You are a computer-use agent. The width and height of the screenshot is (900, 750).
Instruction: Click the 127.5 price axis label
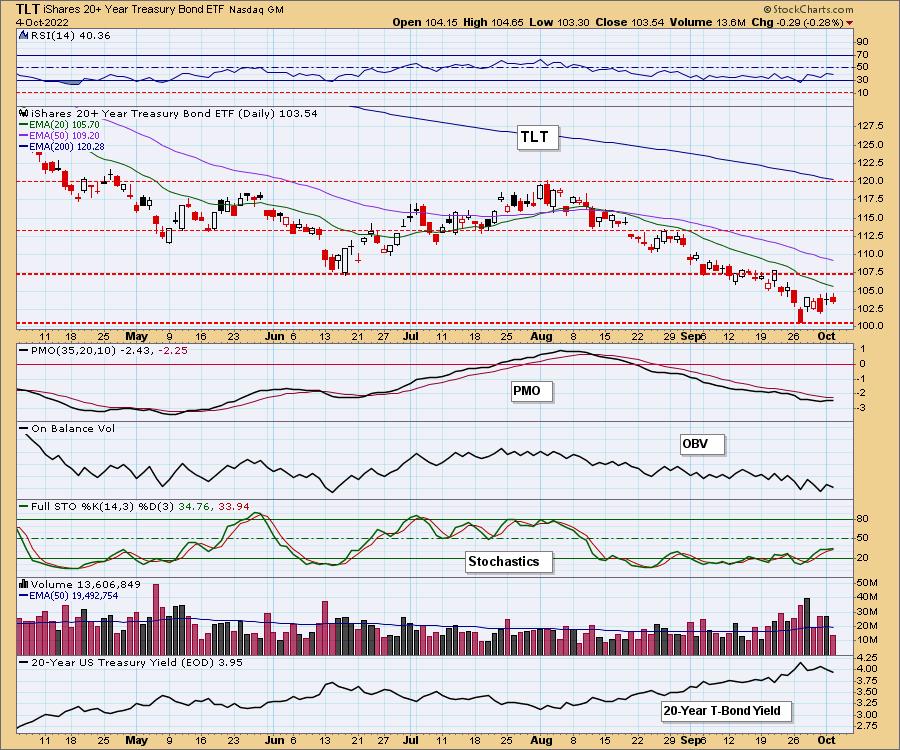[x=871, y=126]
